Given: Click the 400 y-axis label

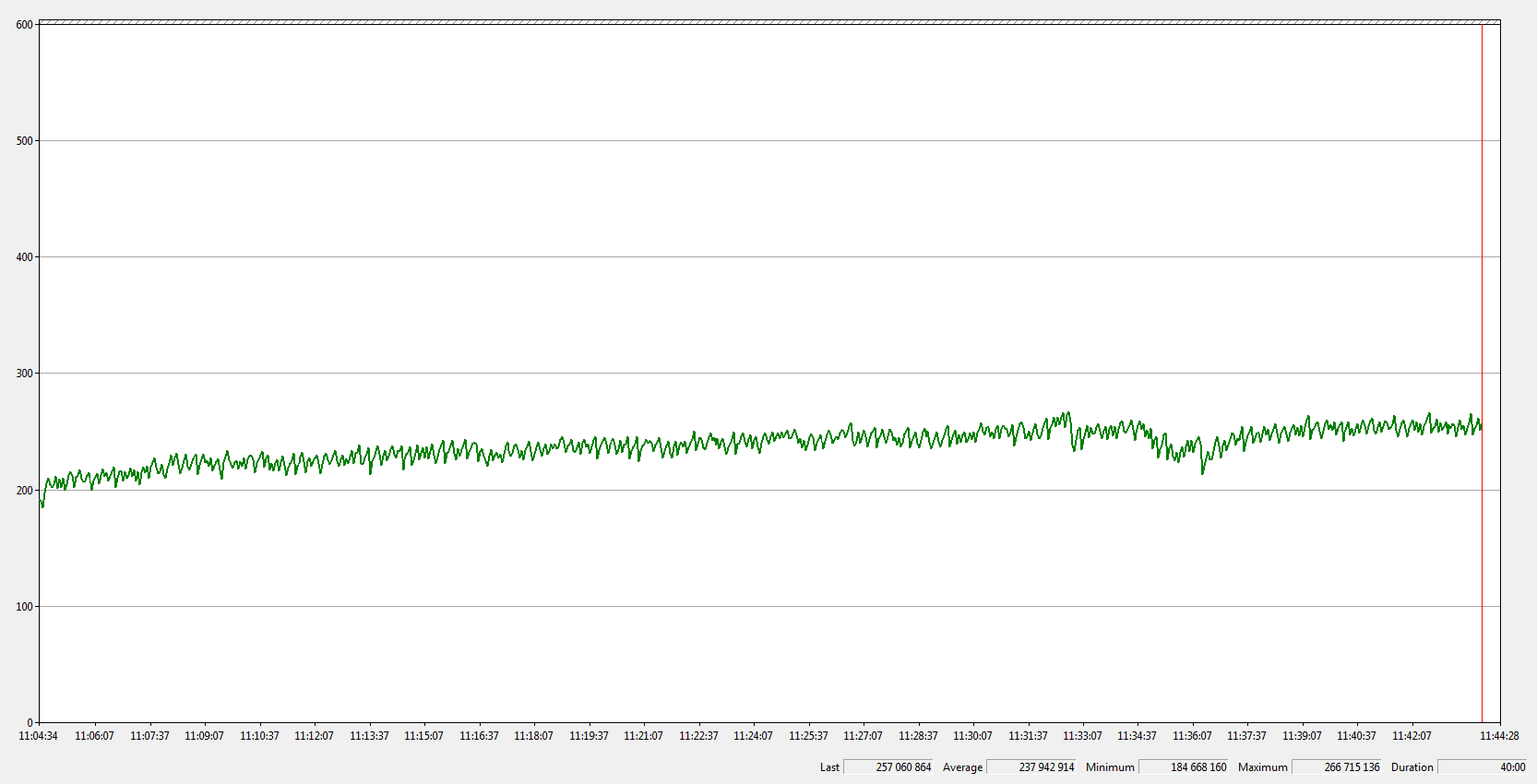Looking at the screenshot, I should (x=25, y=257).
